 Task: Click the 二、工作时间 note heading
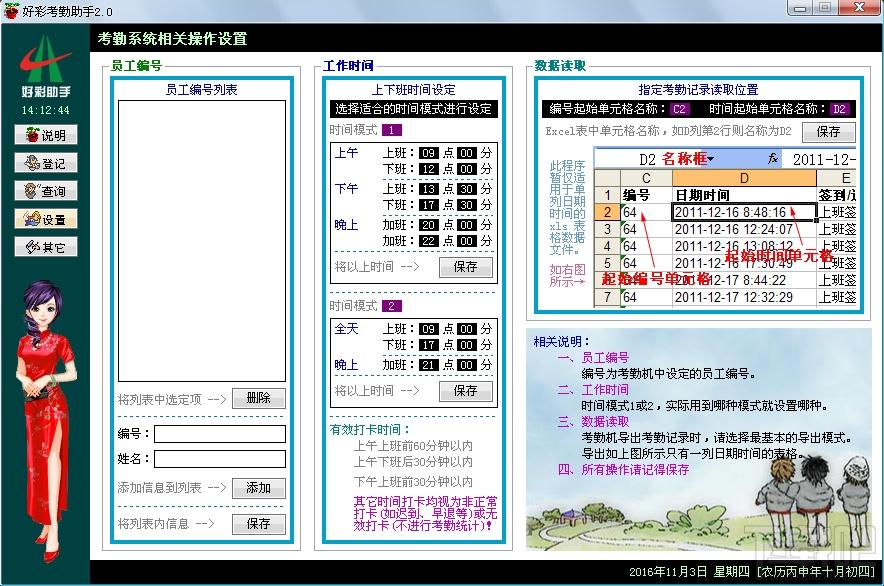(x=593, y=390)
